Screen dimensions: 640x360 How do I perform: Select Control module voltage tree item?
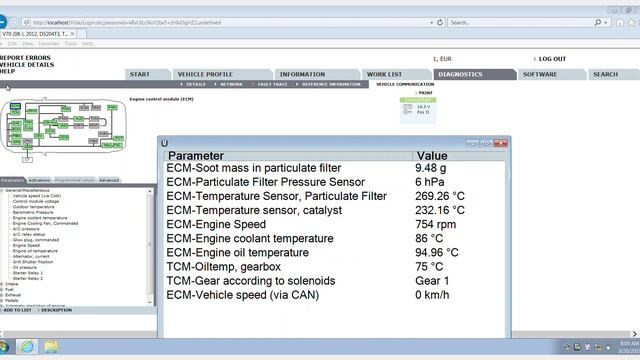click(x=36, y=201)
